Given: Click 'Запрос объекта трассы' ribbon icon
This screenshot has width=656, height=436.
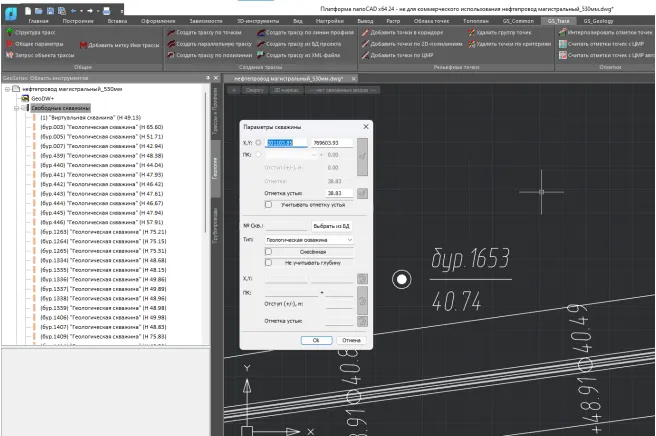Looking at the screenshot, I should pyautogui.click(x=8, y=56).
